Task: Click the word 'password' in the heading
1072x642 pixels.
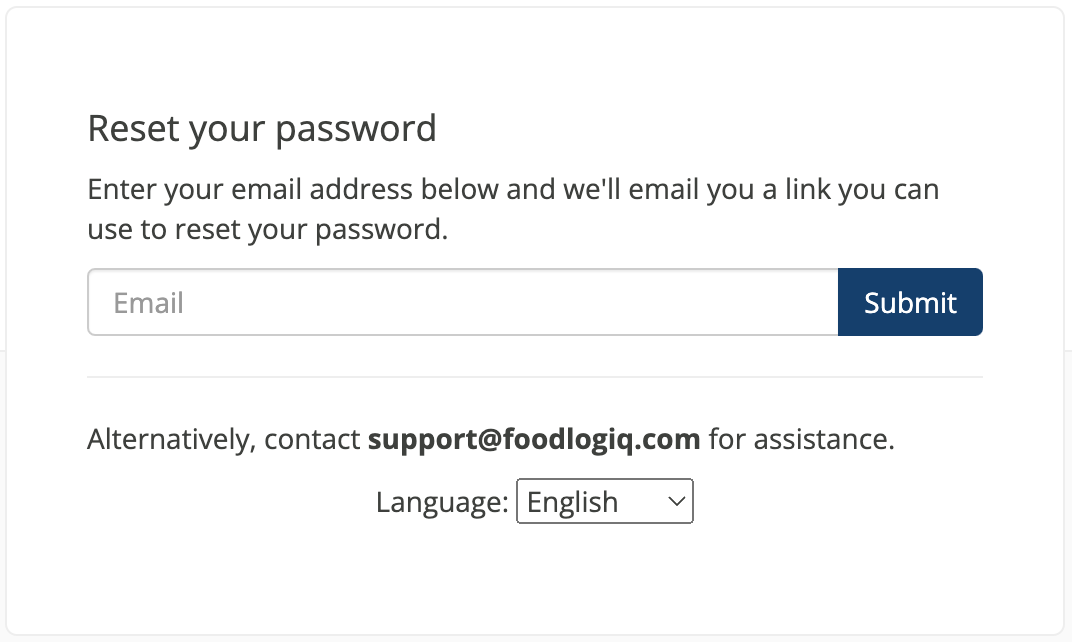Action: [356, 129]
